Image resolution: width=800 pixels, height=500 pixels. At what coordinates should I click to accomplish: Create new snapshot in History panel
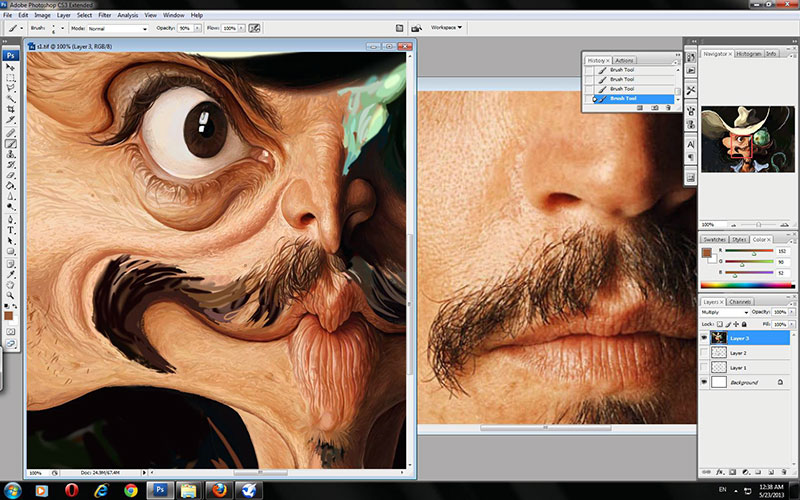point(655,108)
